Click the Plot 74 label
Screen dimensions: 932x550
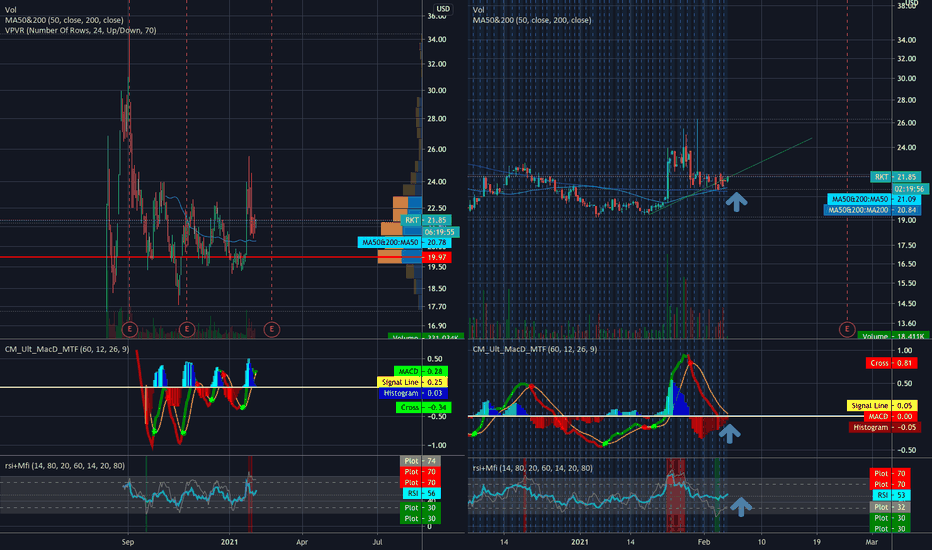coord(420,461)
